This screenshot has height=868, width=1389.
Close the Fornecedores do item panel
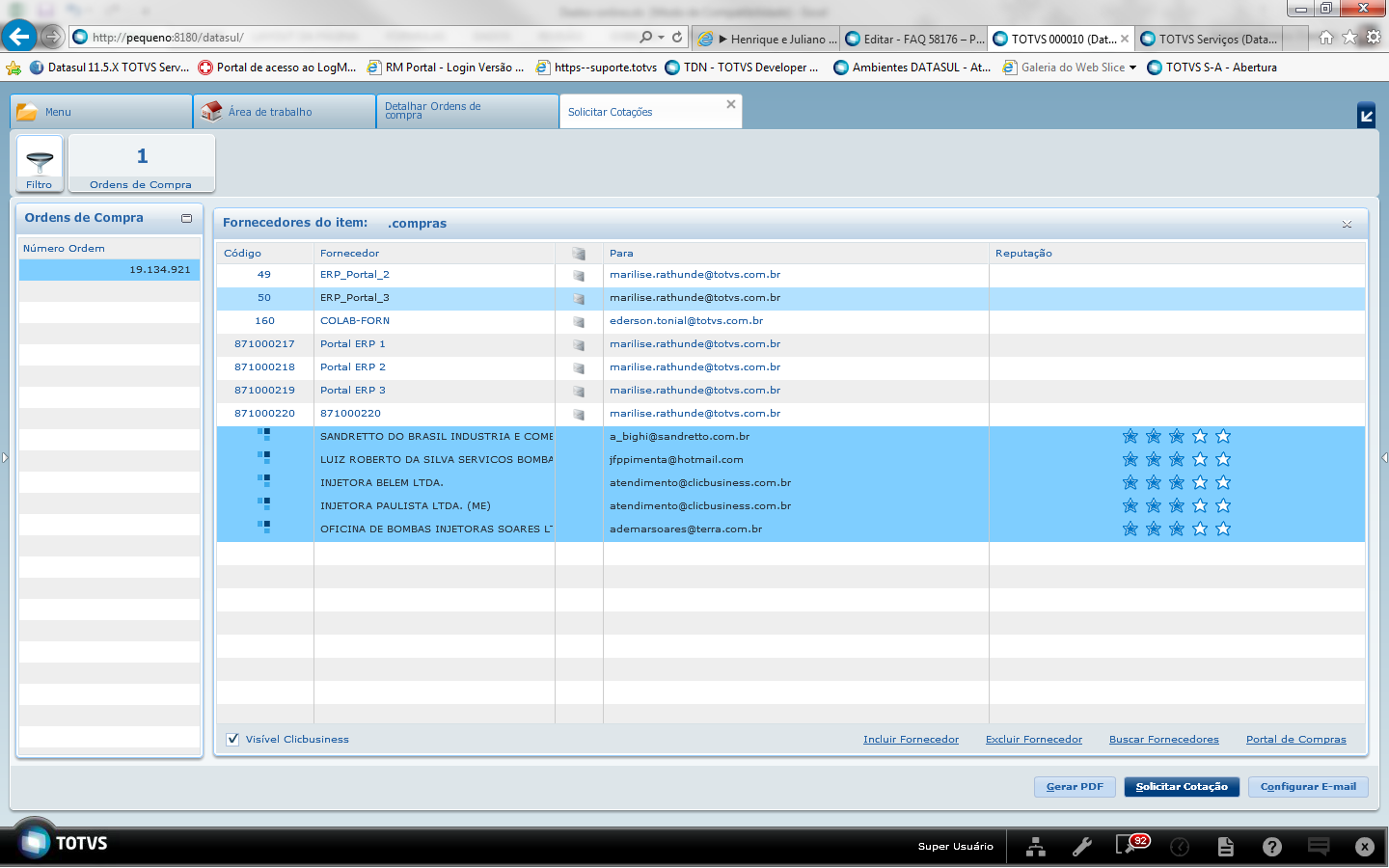click(1347, 224)
